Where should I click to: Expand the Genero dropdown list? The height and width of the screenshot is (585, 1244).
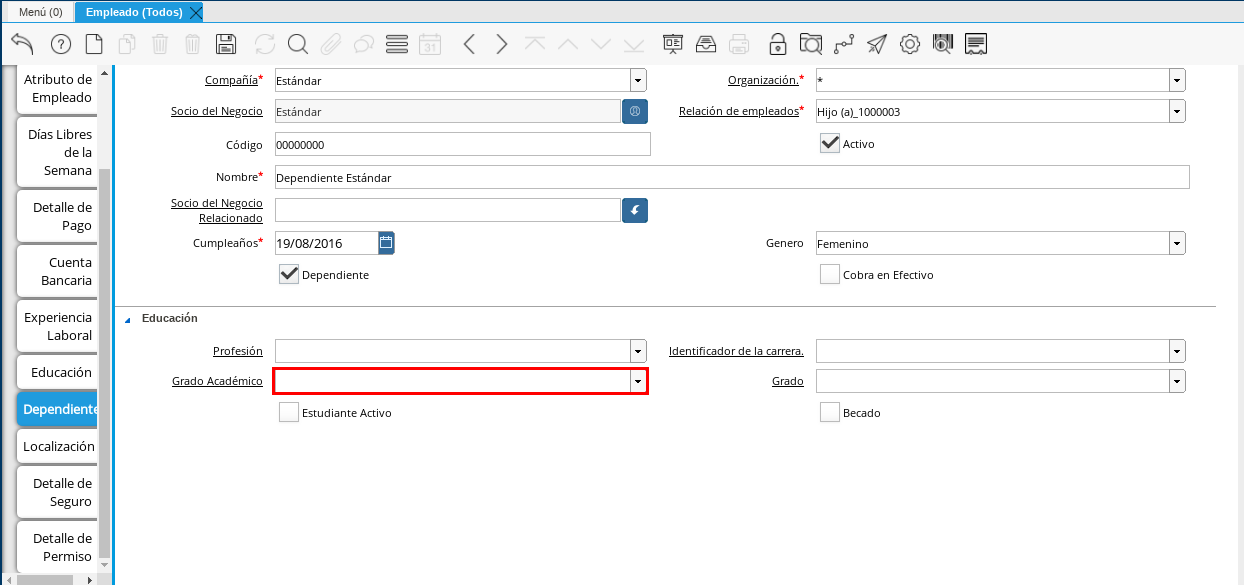pos(1177,243)
